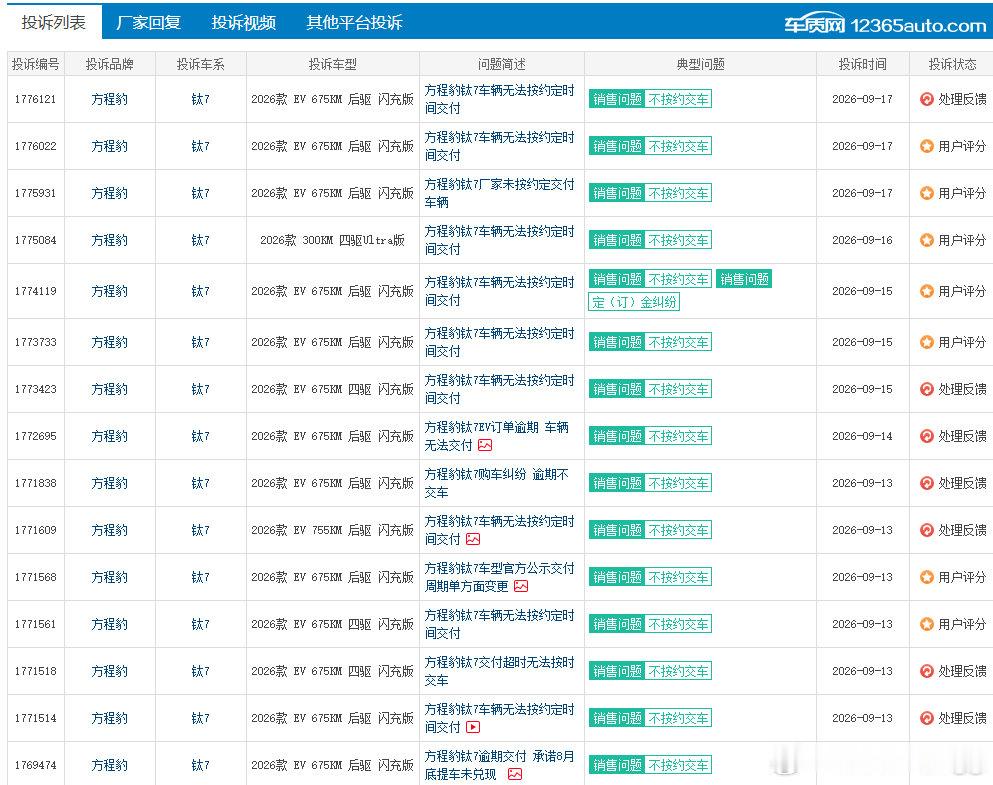Viewport: 993px width, 785px height.
Task: Open the 投诉视频 tab
Action: [244, 23]
